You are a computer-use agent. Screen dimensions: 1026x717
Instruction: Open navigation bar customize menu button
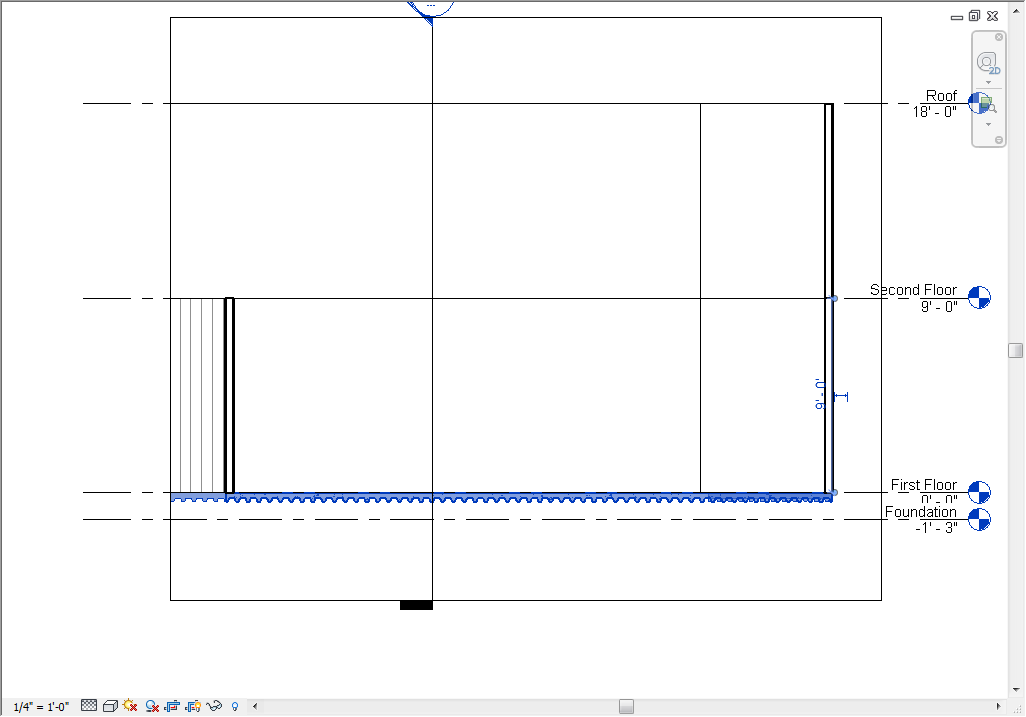point(999,140)
